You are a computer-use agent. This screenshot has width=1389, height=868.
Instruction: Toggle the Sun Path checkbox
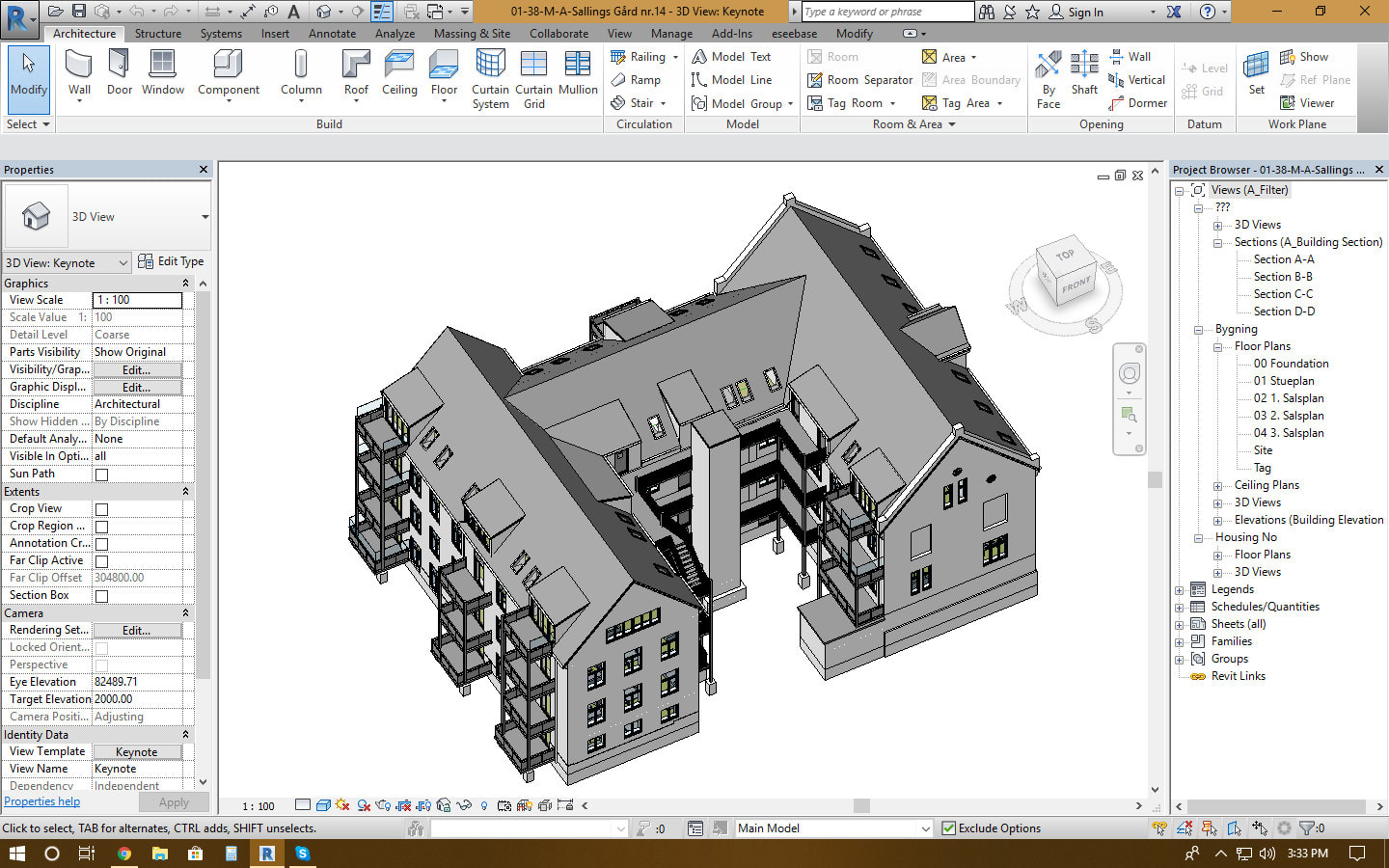[x=101, y=475]
